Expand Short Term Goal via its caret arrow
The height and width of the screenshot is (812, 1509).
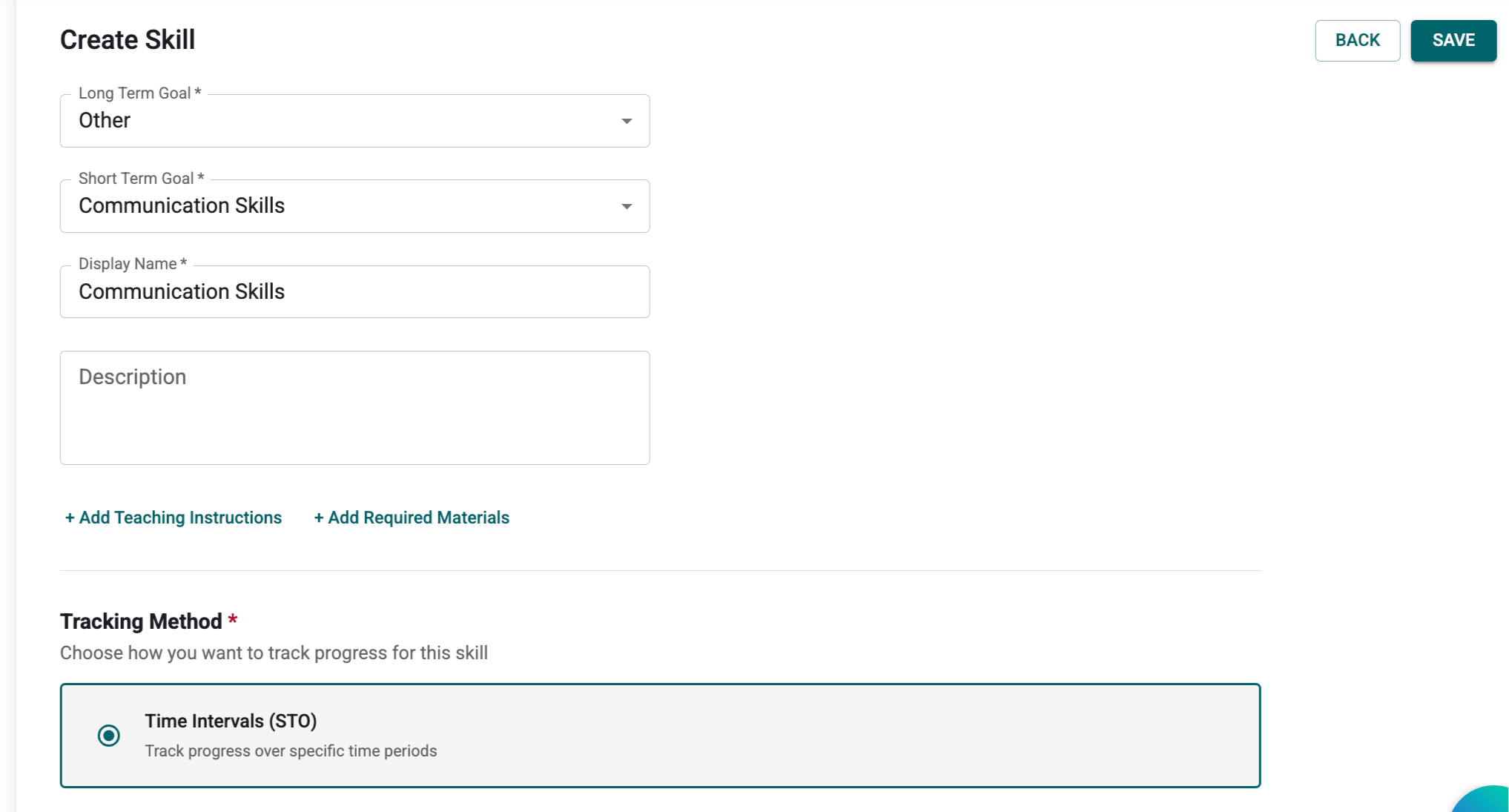(627, 206)
